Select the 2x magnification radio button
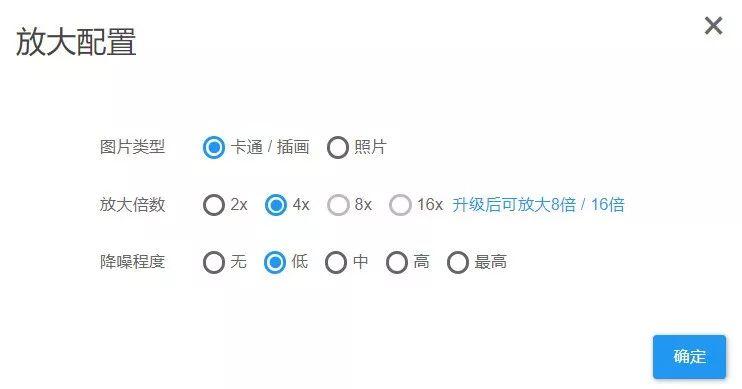742x389 pixels. click(213, 205)
